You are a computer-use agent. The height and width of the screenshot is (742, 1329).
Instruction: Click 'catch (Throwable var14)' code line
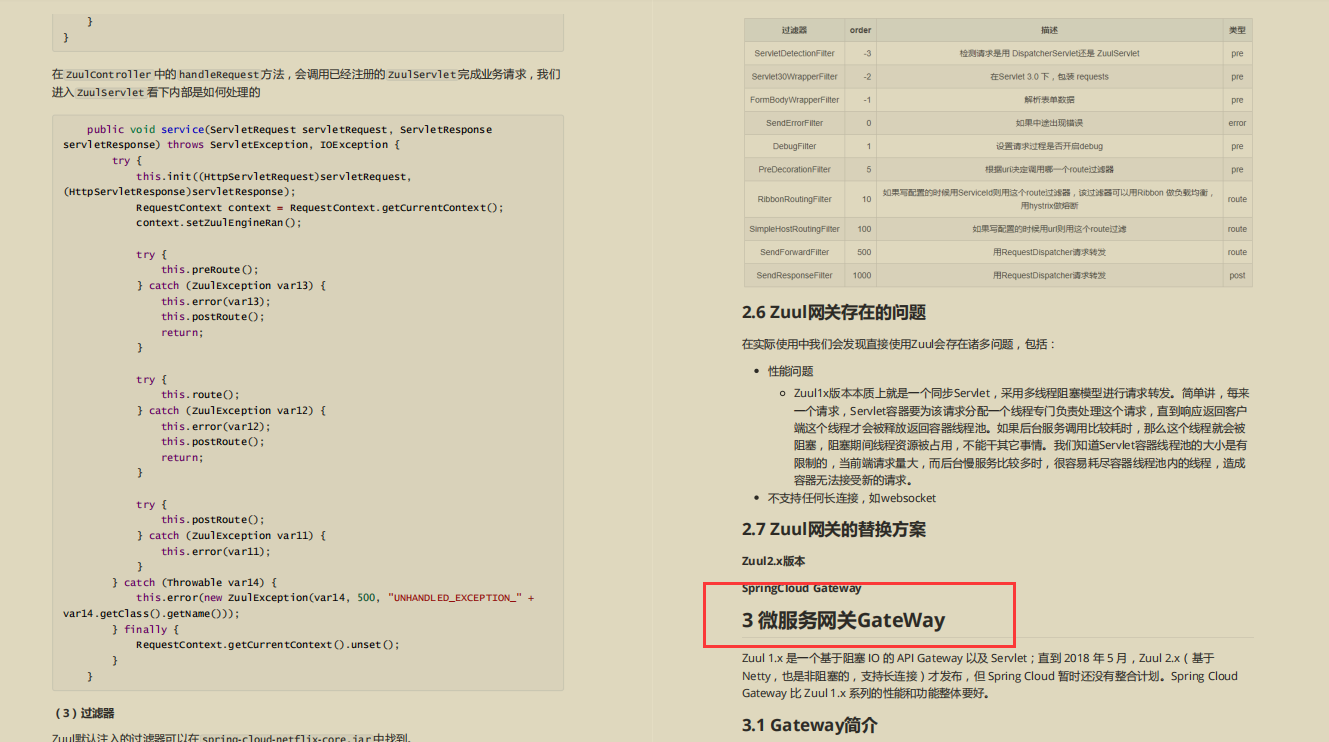pos(194,582)
